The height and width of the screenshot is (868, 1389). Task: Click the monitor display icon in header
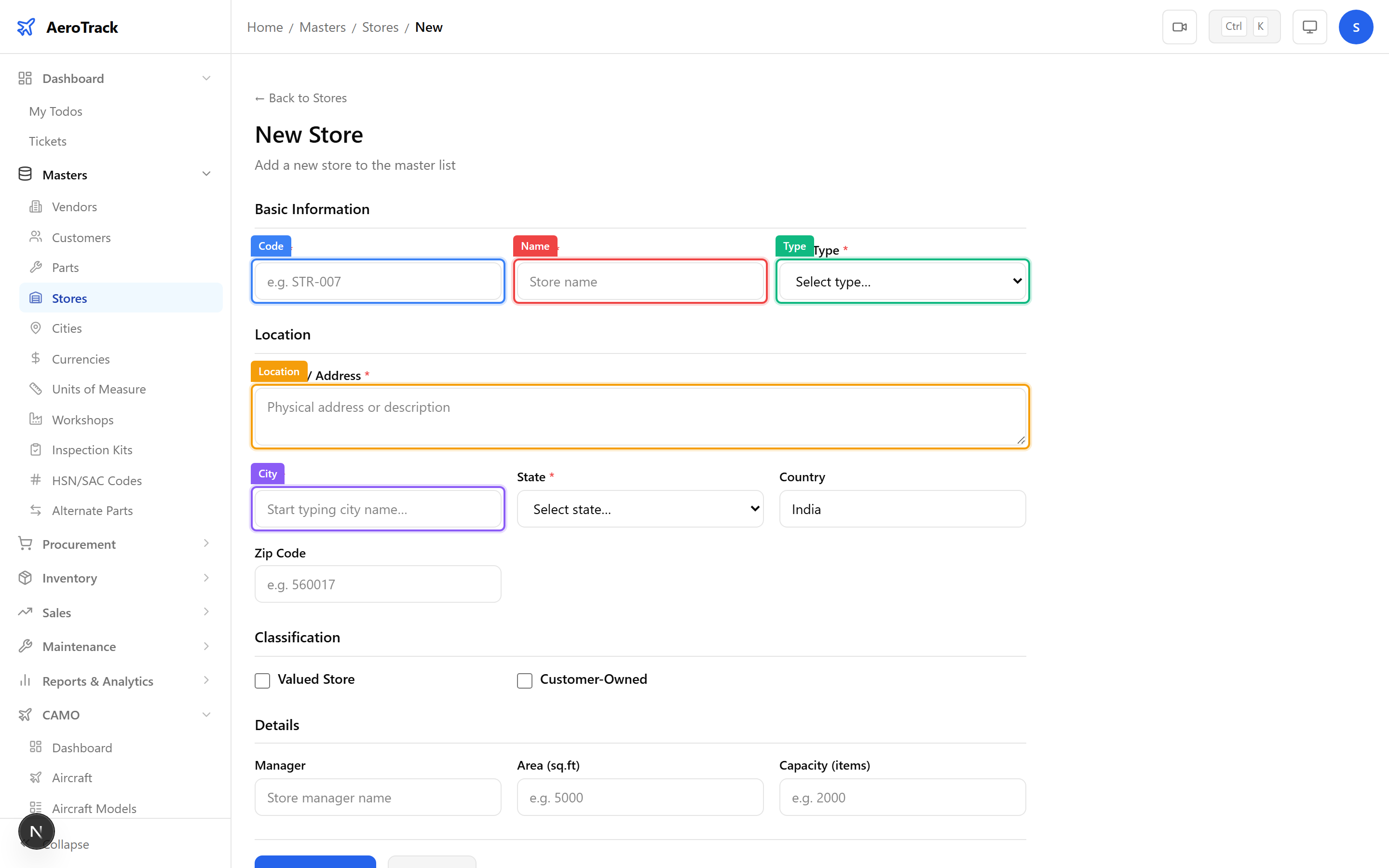pos(1308,27)
